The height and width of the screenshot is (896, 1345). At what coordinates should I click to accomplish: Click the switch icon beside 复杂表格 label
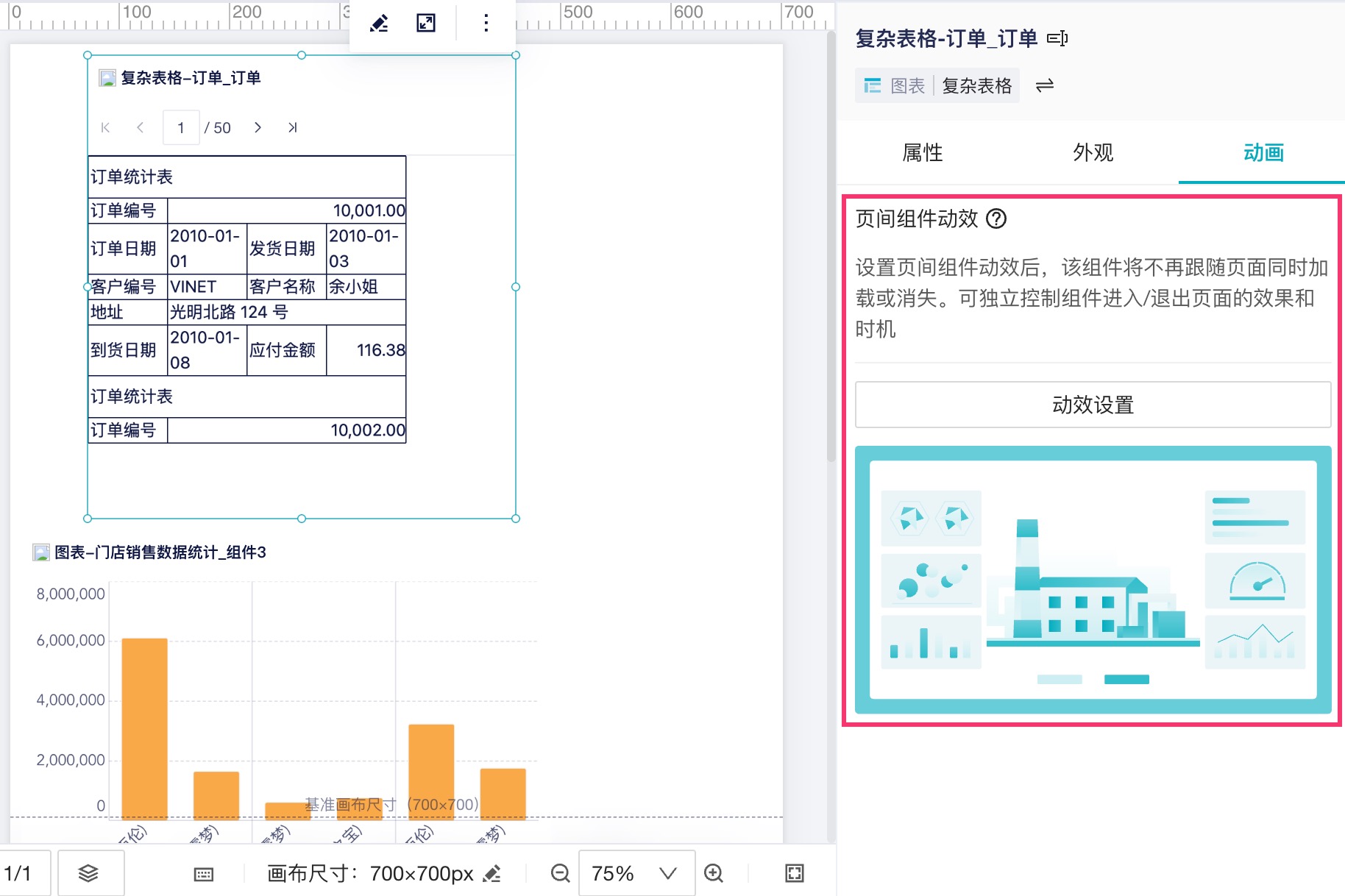click(x=1045, y=85)
